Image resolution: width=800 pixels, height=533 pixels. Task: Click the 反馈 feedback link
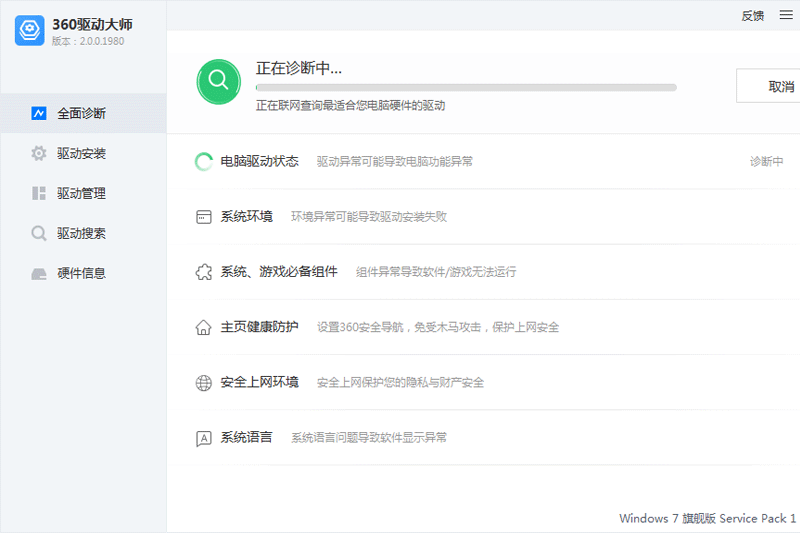pyautogui.click(x=753, y=15)
